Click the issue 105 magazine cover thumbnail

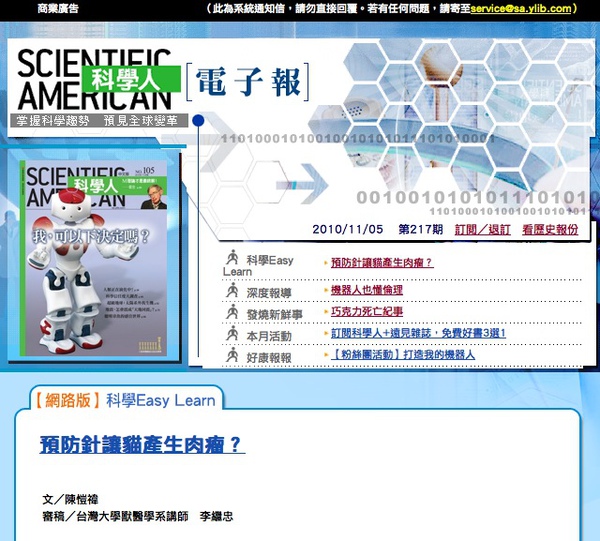[x=94, y=258]
